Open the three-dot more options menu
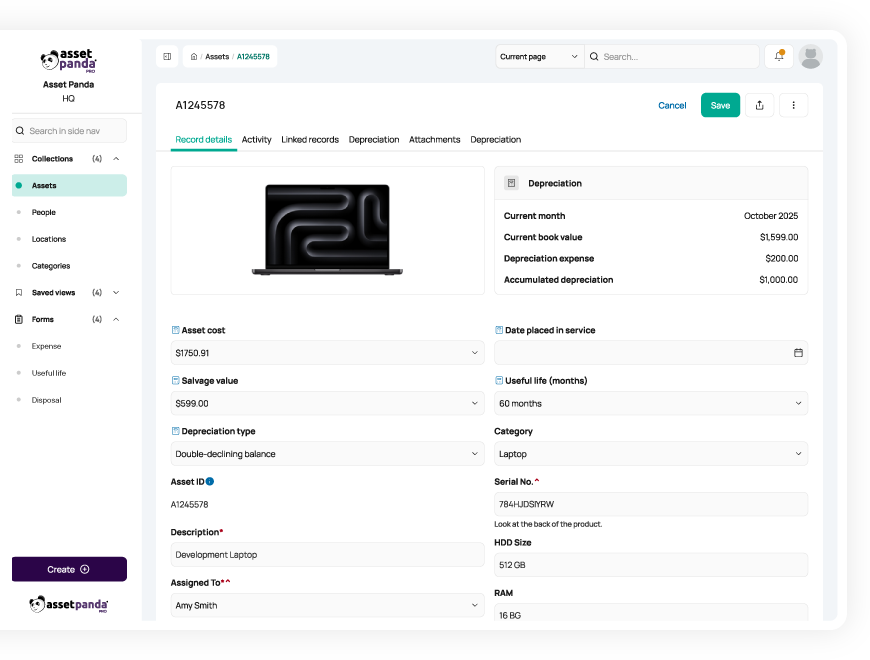This screenshot has height=660, width=870. (793, 105)
